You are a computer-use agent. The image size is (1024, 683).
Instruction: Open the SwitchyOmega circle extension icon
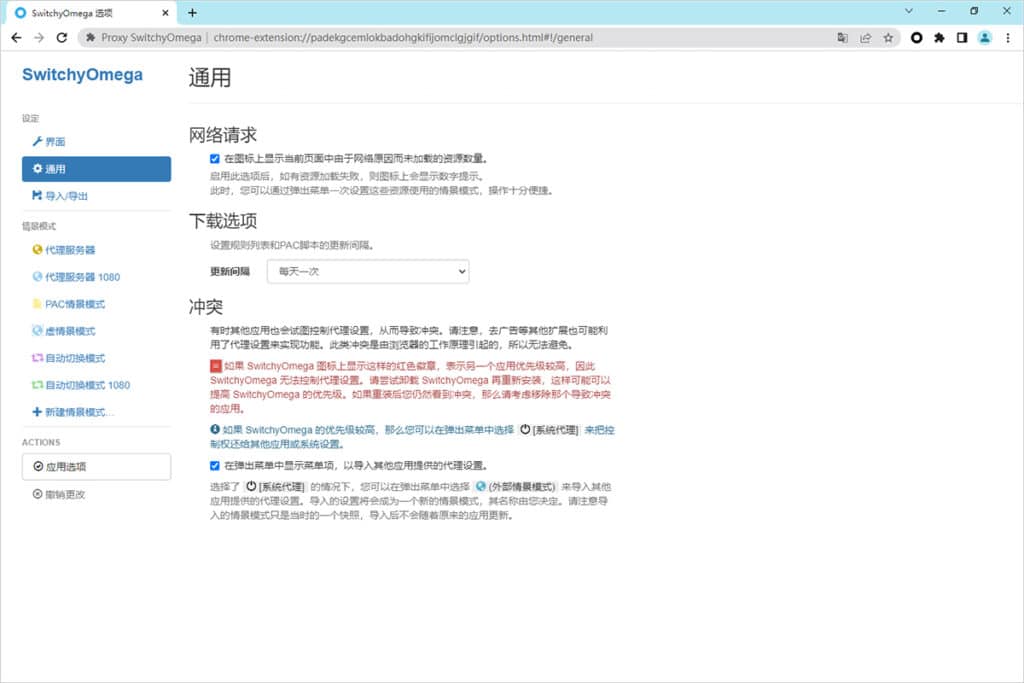coord(917,38)
